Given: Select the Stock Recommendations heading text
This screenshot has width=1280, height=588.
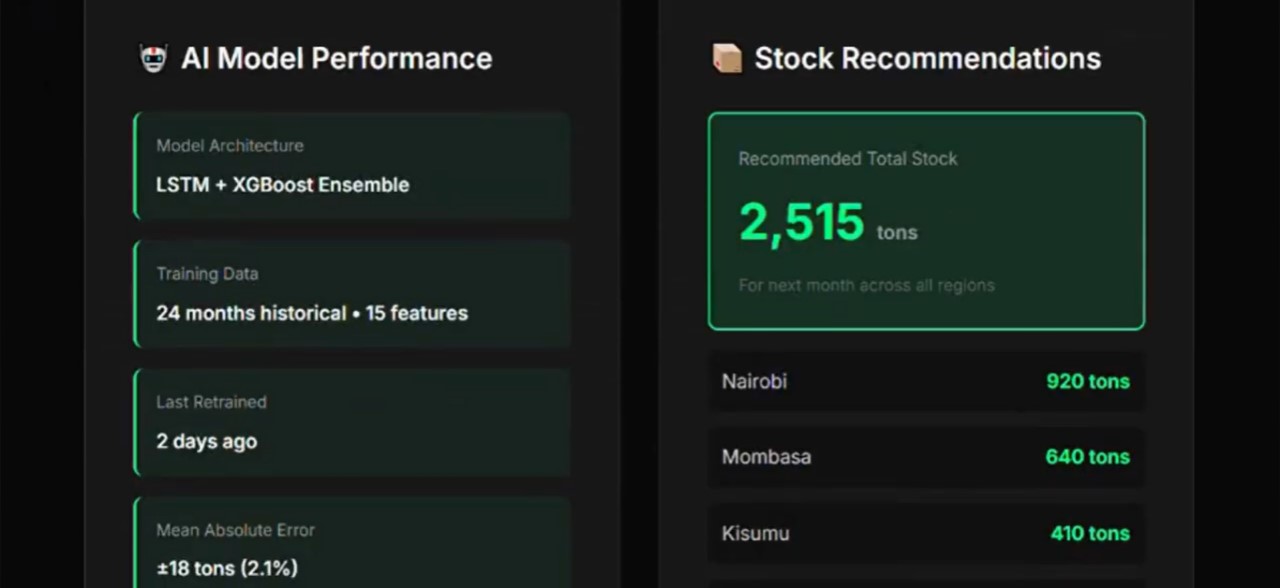Looking at the screenshot, I should (927, 59).
